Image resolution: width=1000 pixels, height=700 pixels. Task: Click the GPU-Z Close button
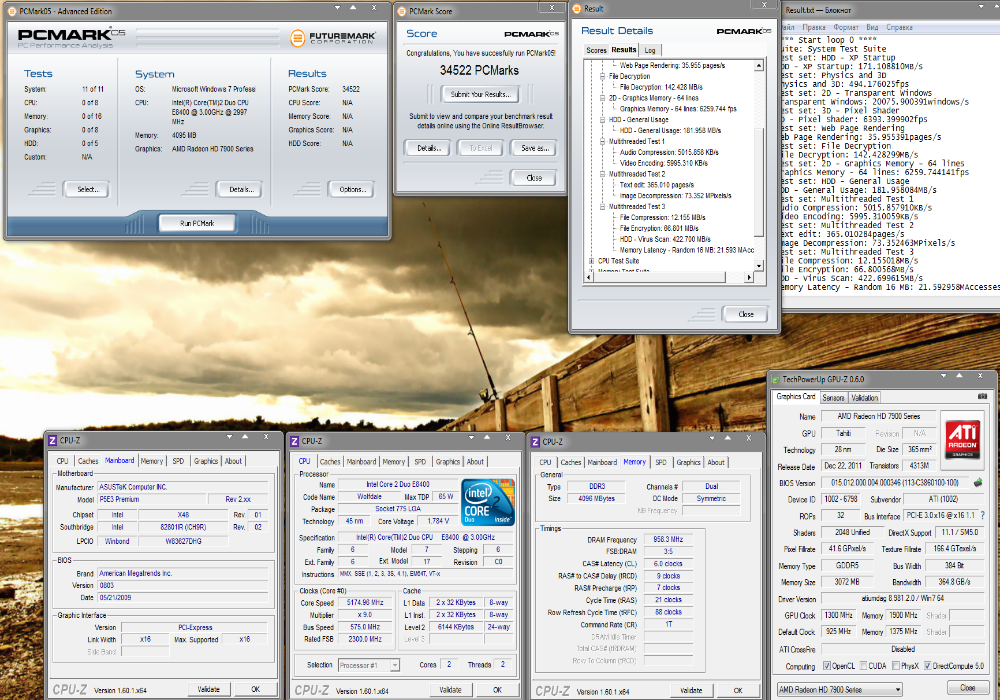click(967, 688)
